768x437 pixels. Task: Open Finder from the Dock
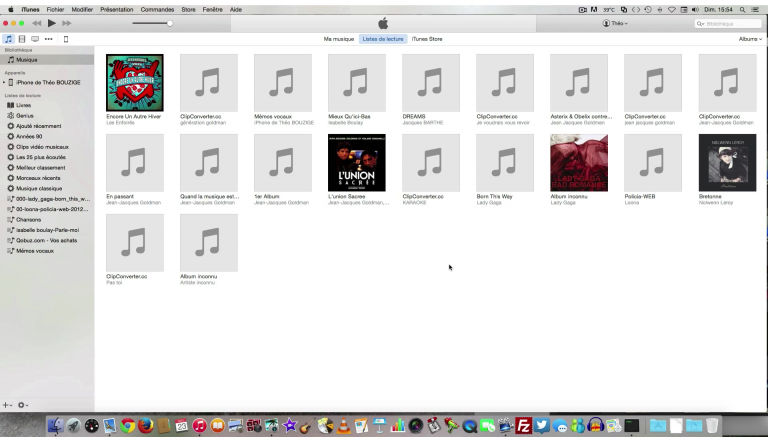(55, 425)
